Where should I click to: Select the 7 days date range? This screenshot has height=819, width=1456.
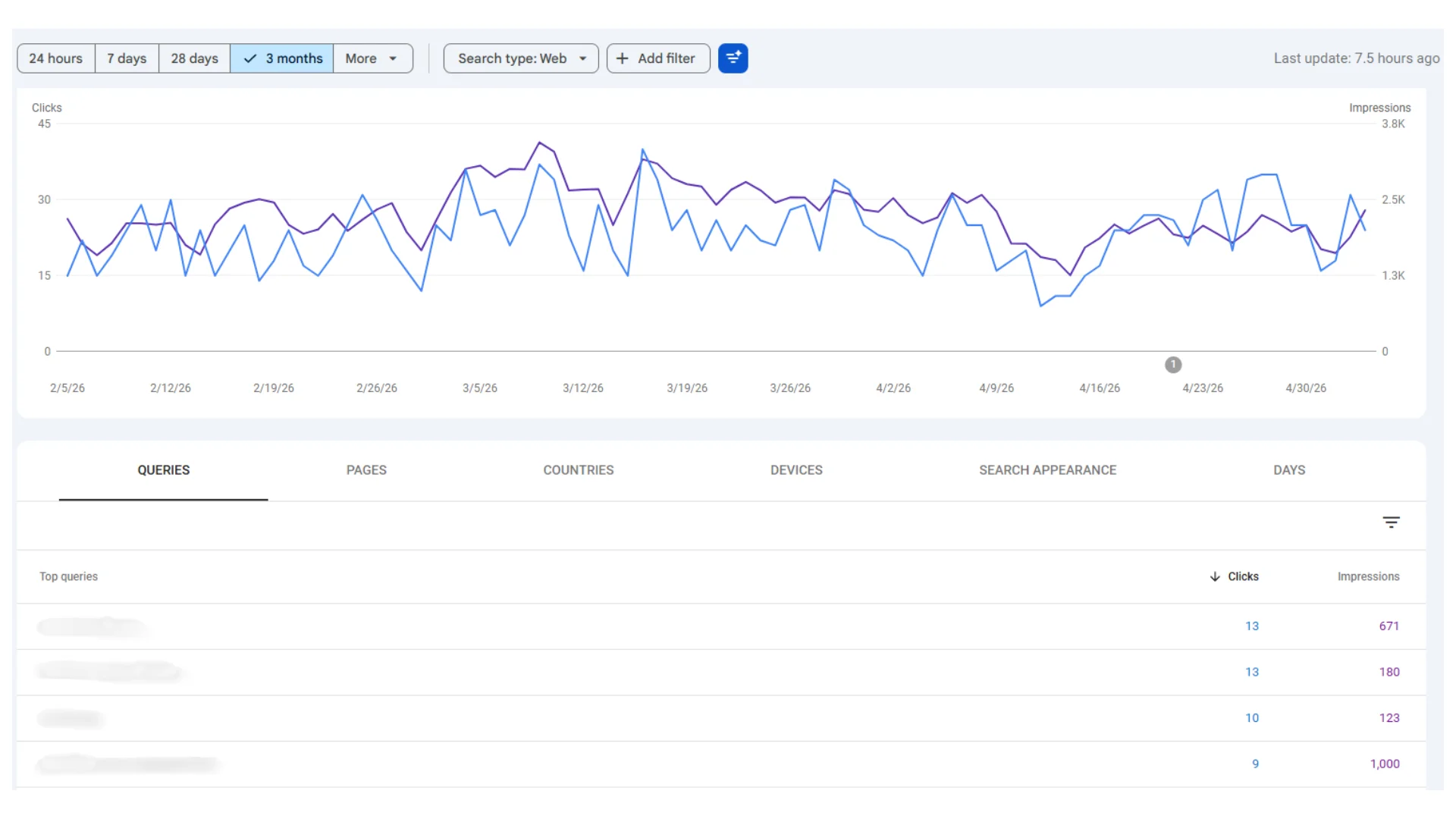coord(127,58)
